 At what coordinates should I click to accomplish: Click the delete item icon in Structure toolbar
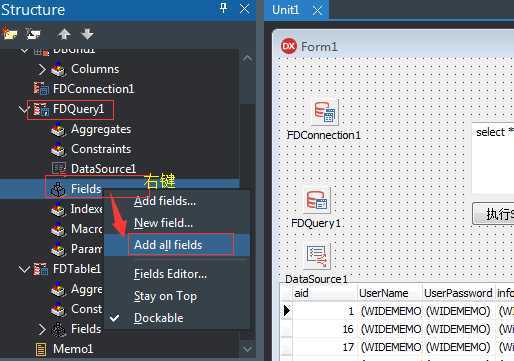[x=33, y=34]
